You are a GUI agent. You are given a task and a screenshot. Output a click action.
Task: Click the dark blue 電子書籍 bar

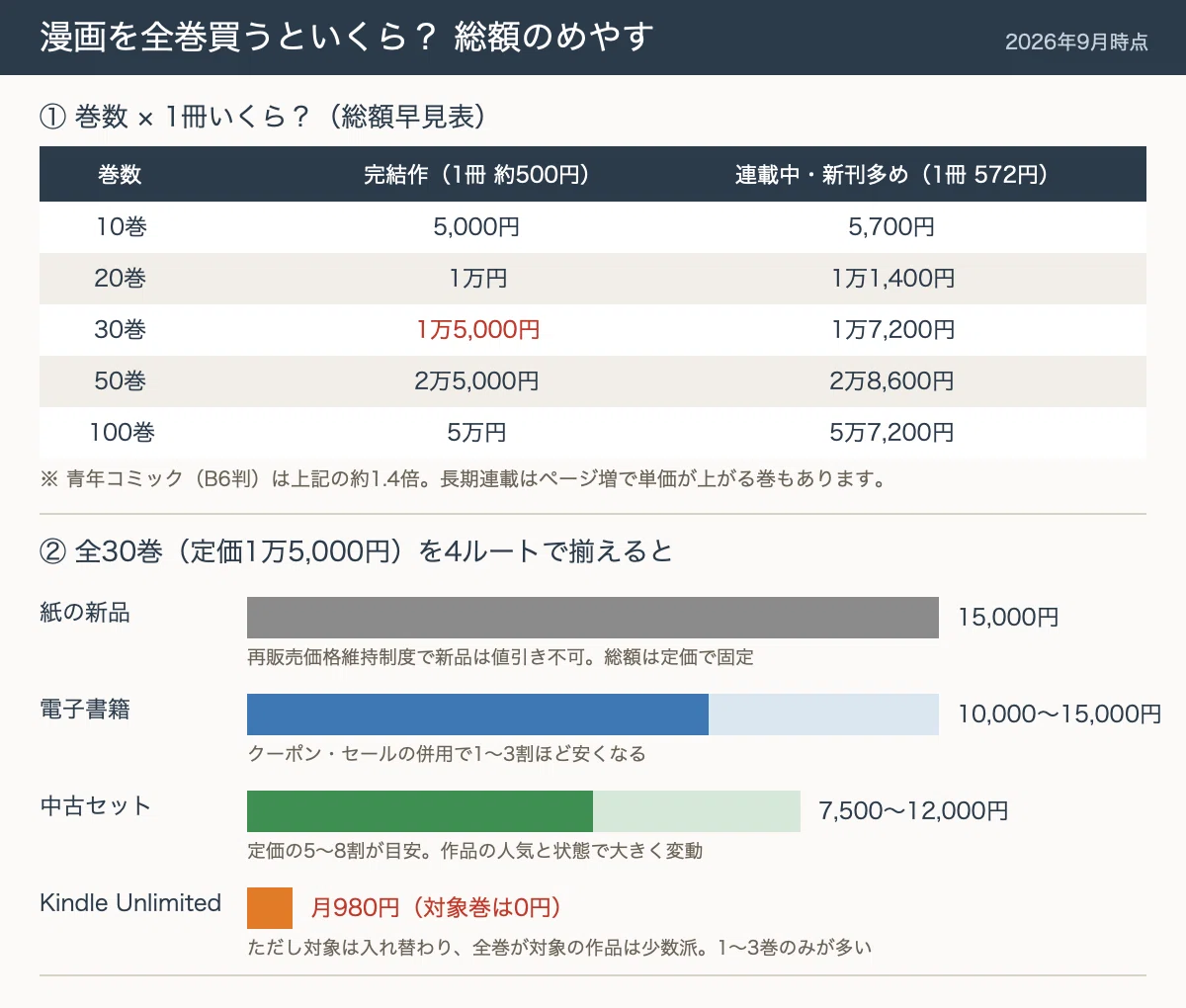(477, 714)
